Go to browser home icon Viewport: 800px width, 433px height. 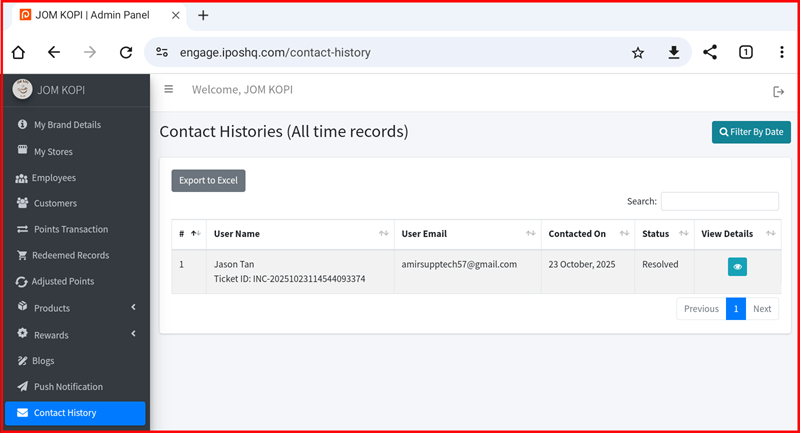[x=18, y=53]
